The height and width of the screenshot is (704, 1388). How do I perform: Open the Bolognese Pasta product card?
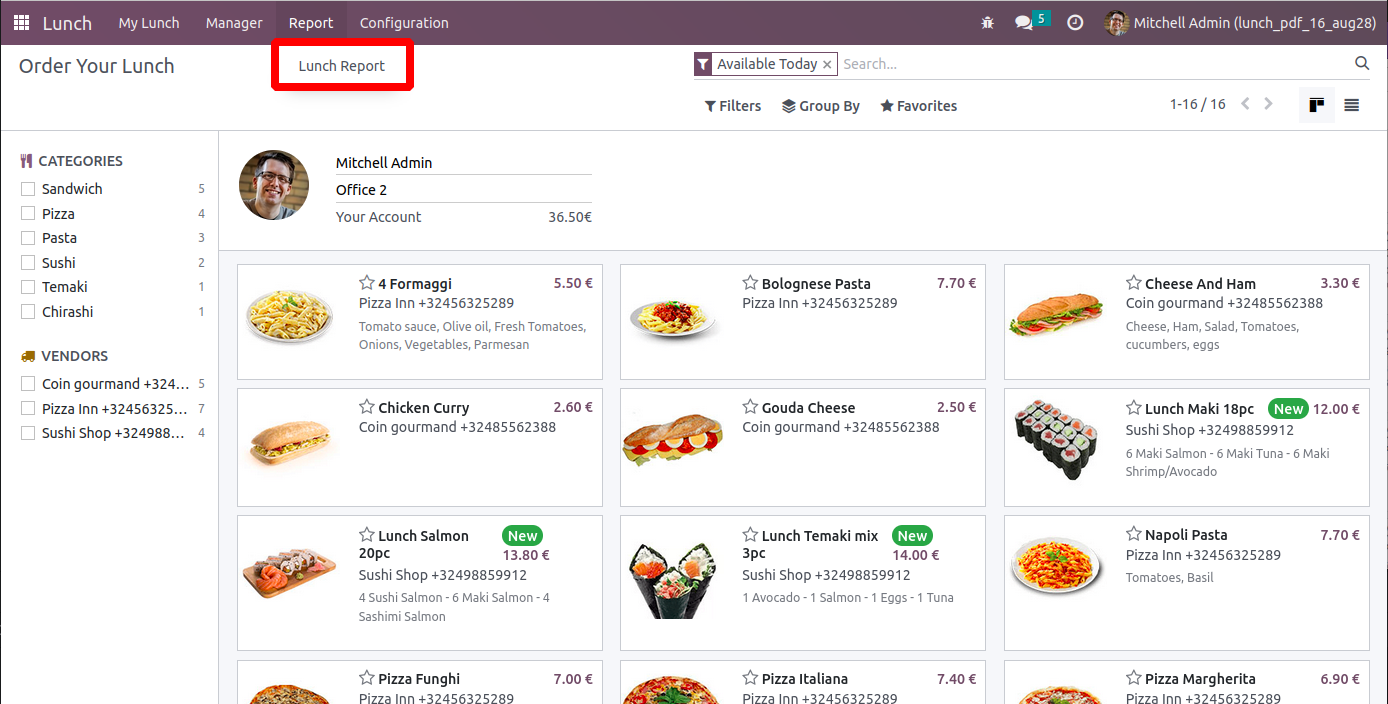click(x=803, y=322)
